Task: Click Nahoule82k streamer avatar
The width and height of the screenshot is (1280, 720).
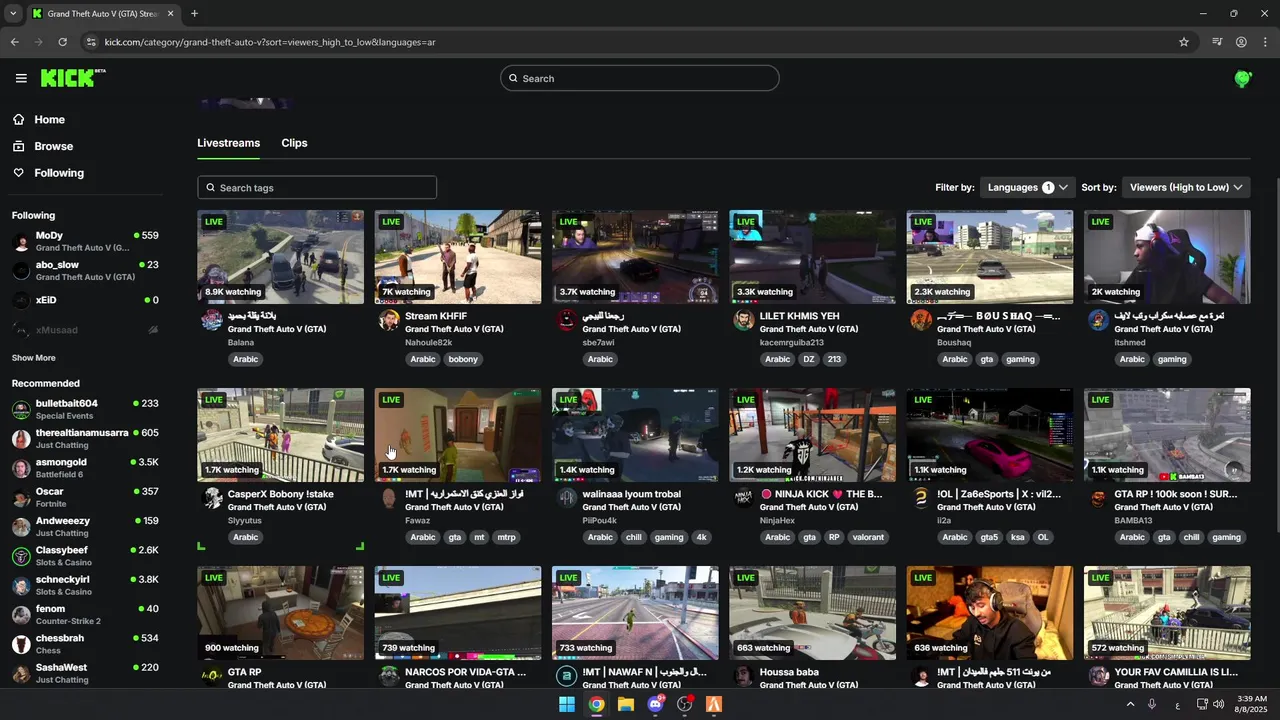Action: point(389,319)
